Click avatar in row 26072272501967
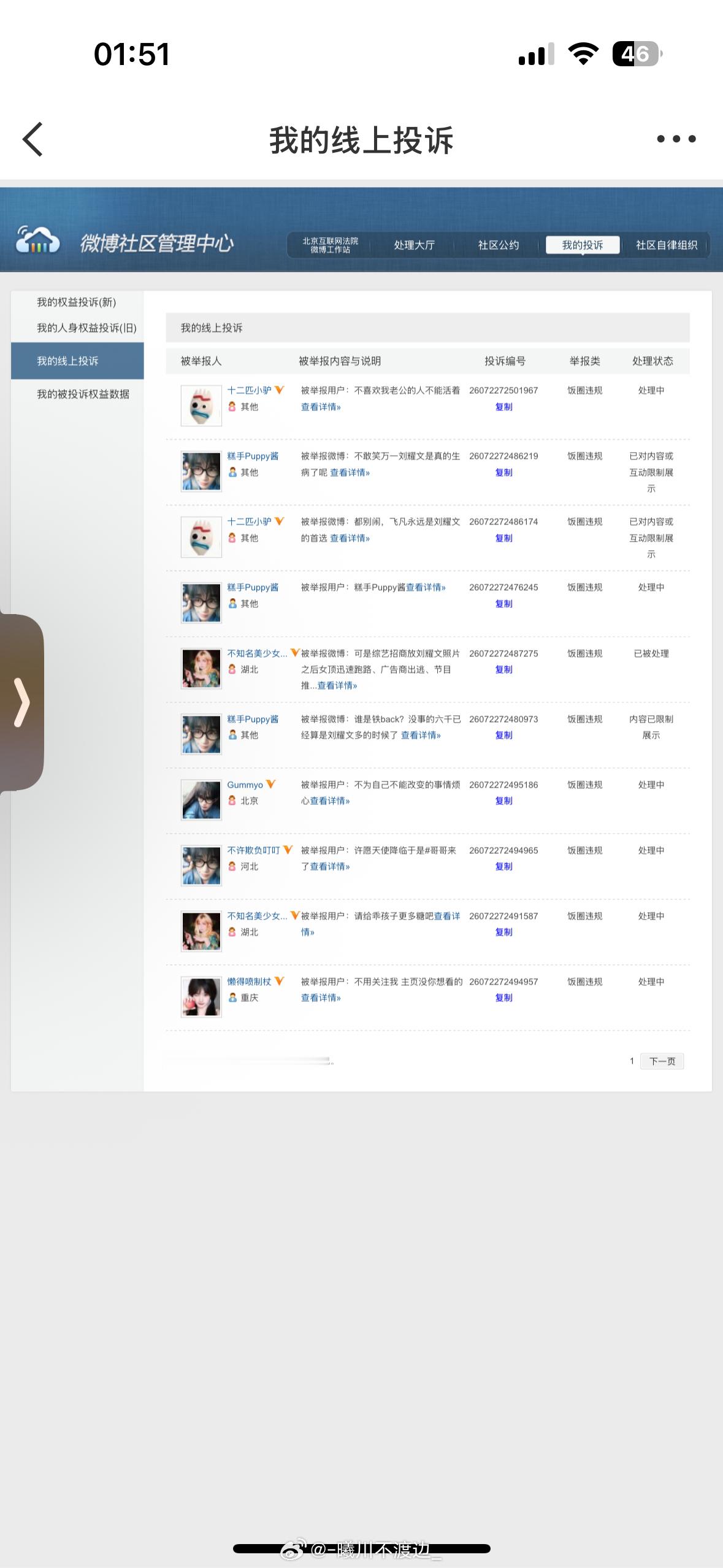 (201, 405)
